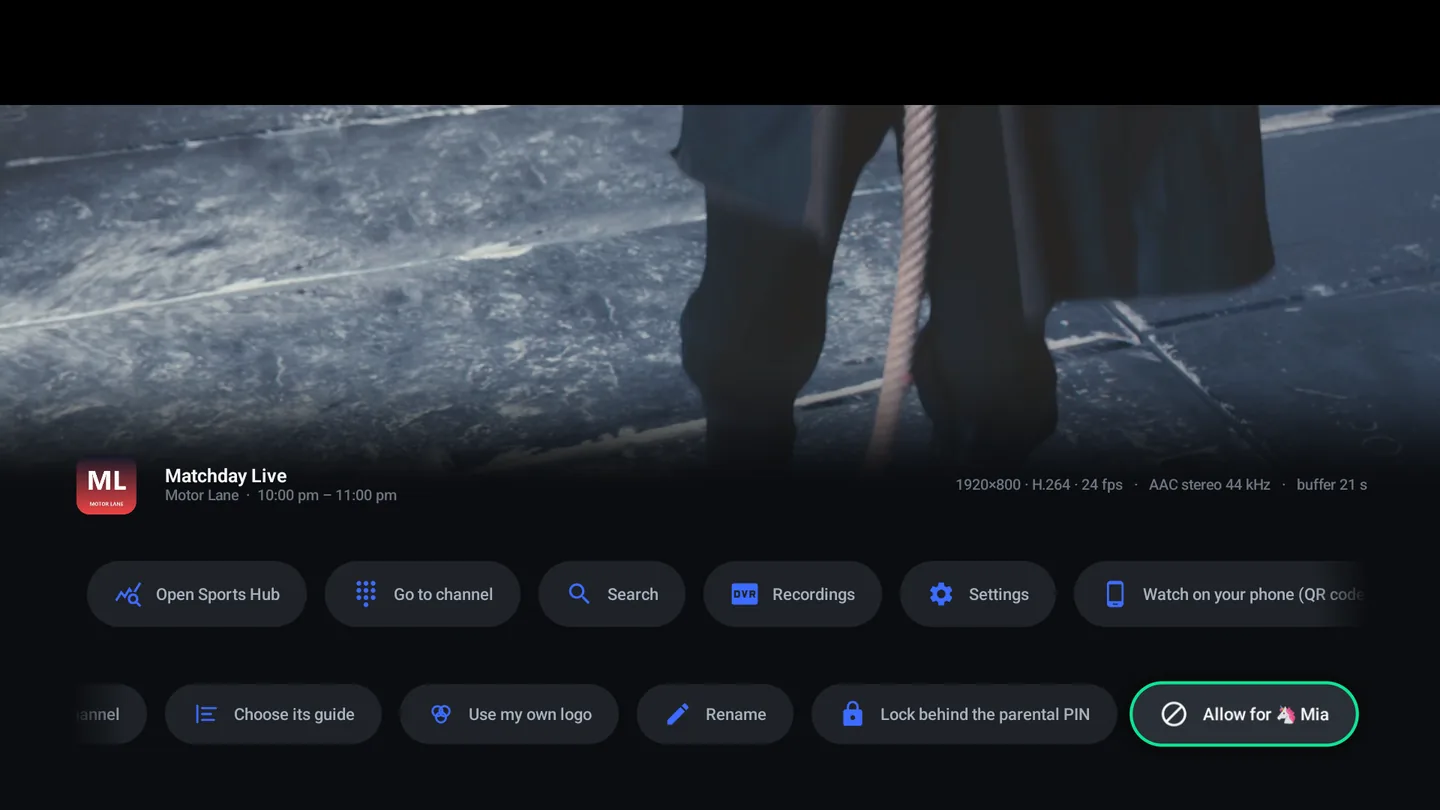1440x810 pixels.
Task: Select Use my own logo
Action: coord(509,714)
